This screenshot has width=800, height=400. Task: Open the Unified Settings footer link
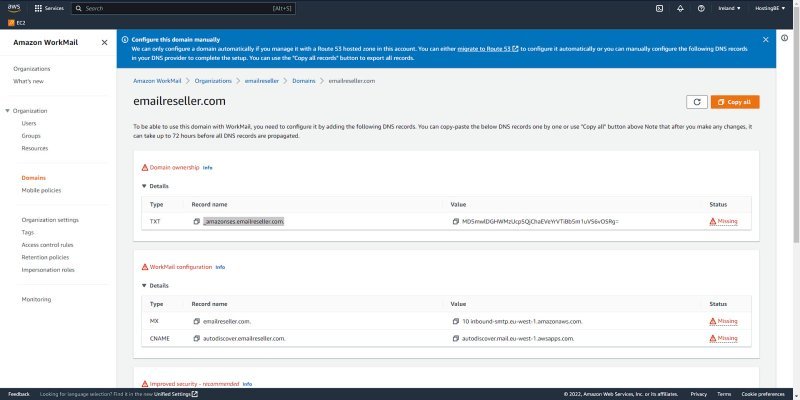click(x=176, y=394)
